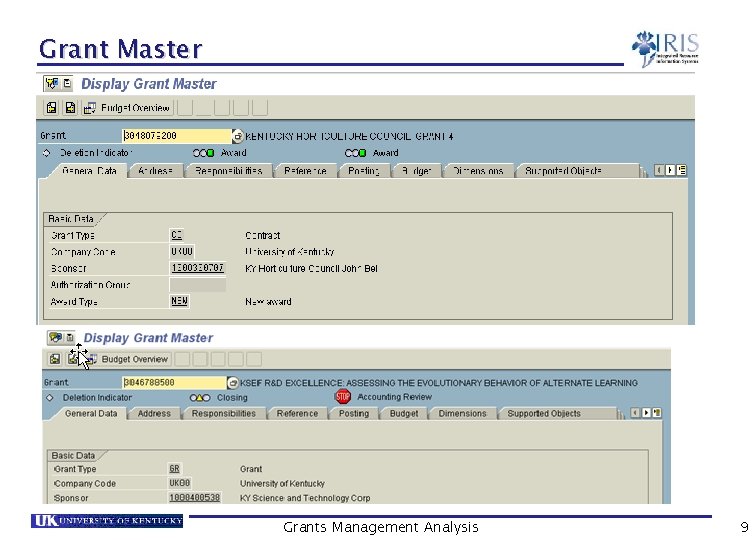Open Budget Overview in the lower Grant Master window

pos(128,359)
